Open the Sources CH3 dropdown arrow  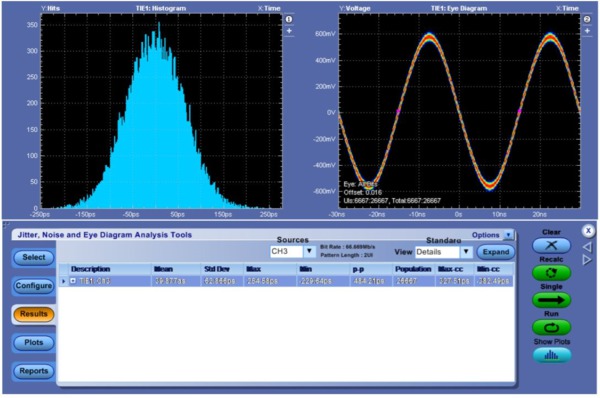309,251
